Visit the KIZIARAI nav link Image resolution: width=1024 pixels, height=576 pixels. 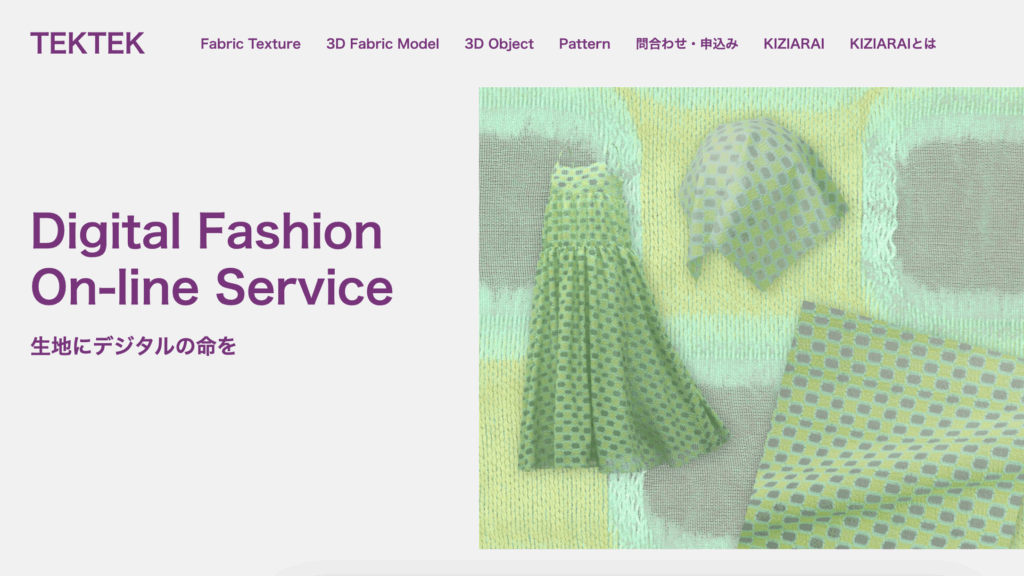pyautogui.click(x=793, y=44)
